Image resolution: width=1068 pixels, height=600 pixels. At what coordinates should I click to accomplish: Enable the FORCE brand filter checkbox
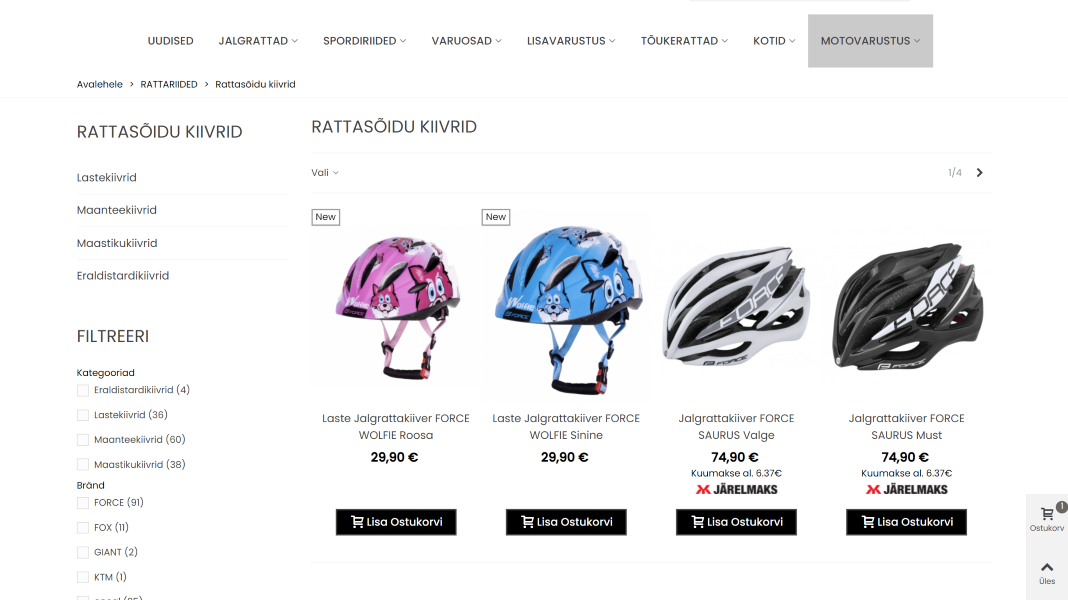coord(83,503)
